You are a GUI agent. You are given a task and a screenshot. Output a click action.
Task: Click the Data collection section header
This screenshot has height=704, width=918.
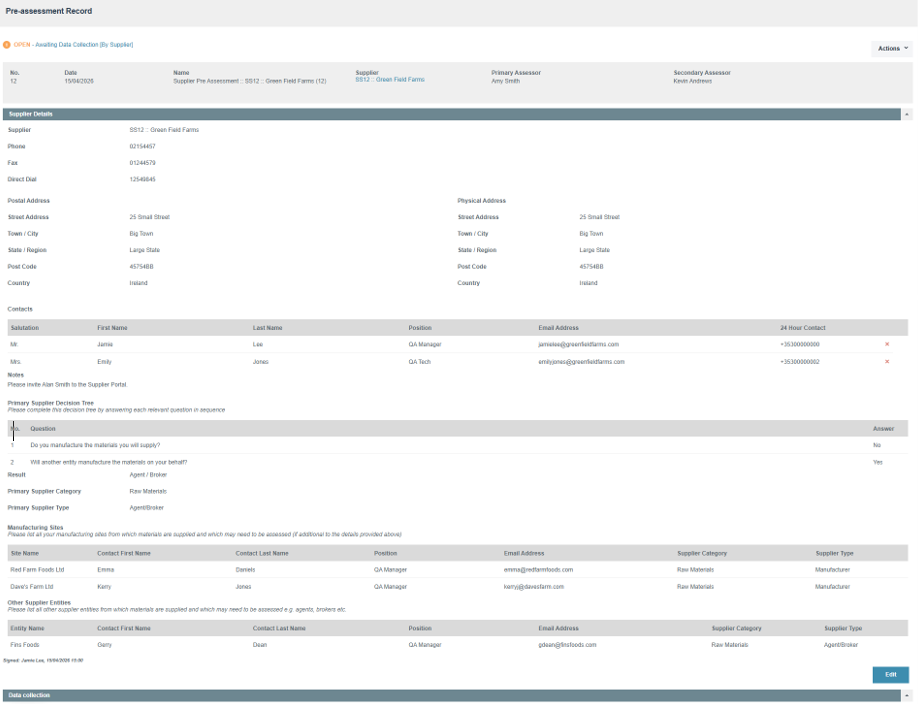click(452, 695)
